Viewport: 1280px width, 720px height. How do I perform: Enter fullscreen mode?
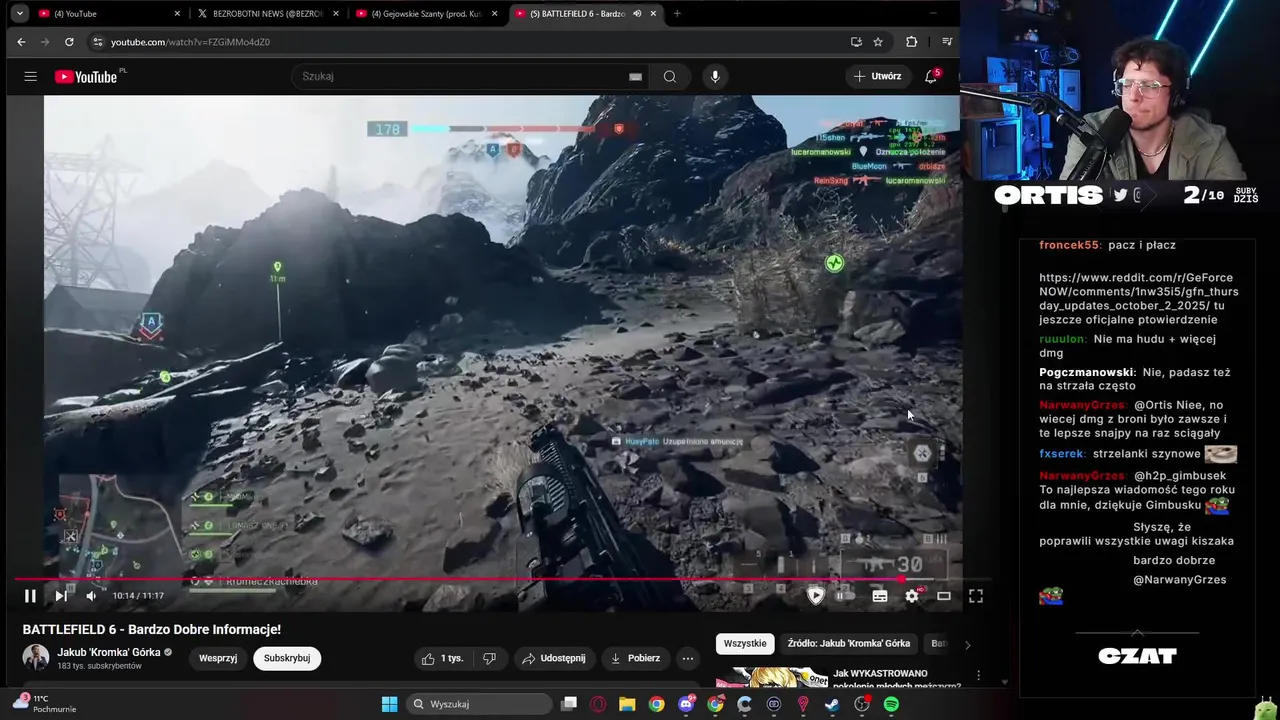(976, 596)
